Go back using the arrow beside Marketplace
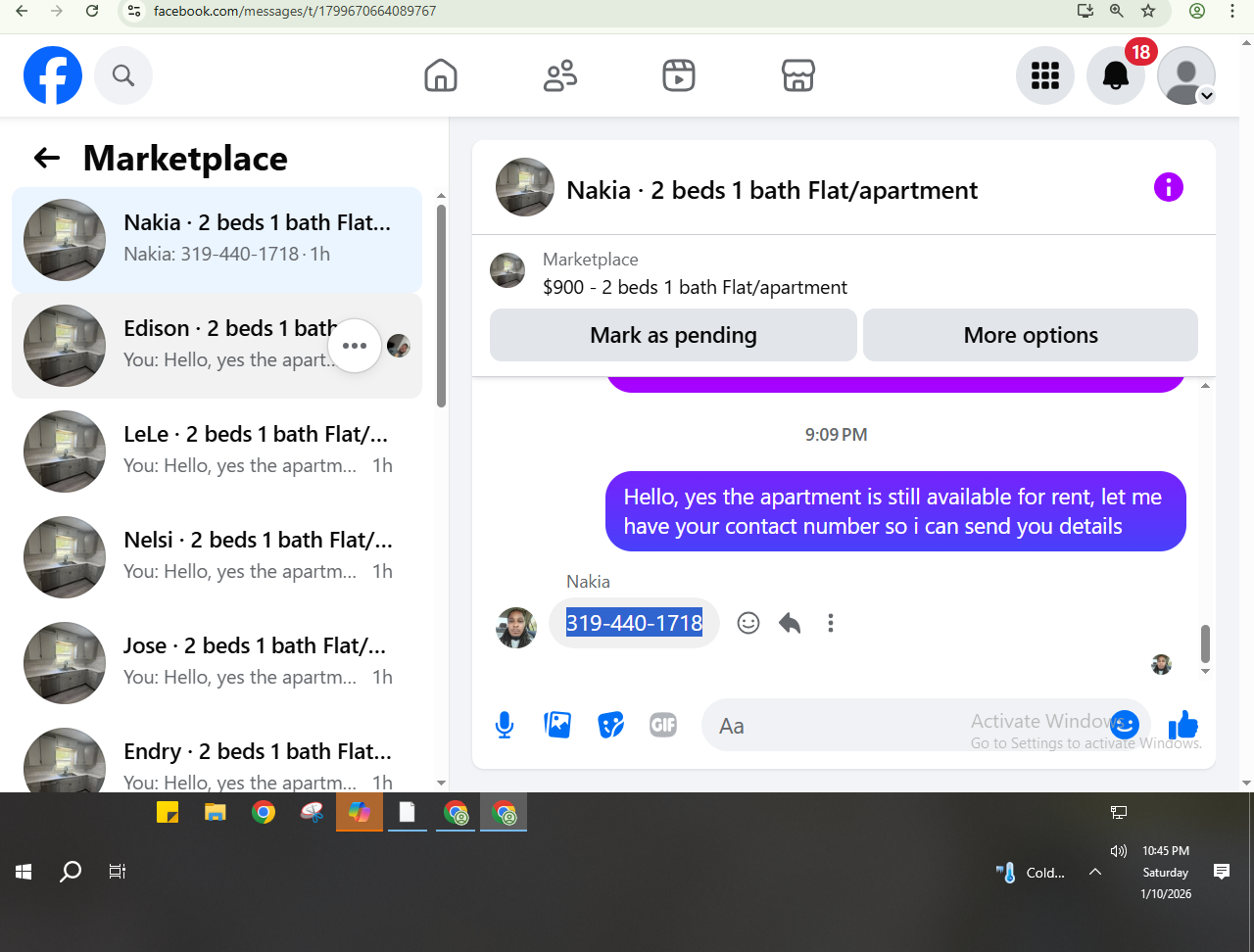The width and height of the screenshot is (1254, 952). click(47, 158)
